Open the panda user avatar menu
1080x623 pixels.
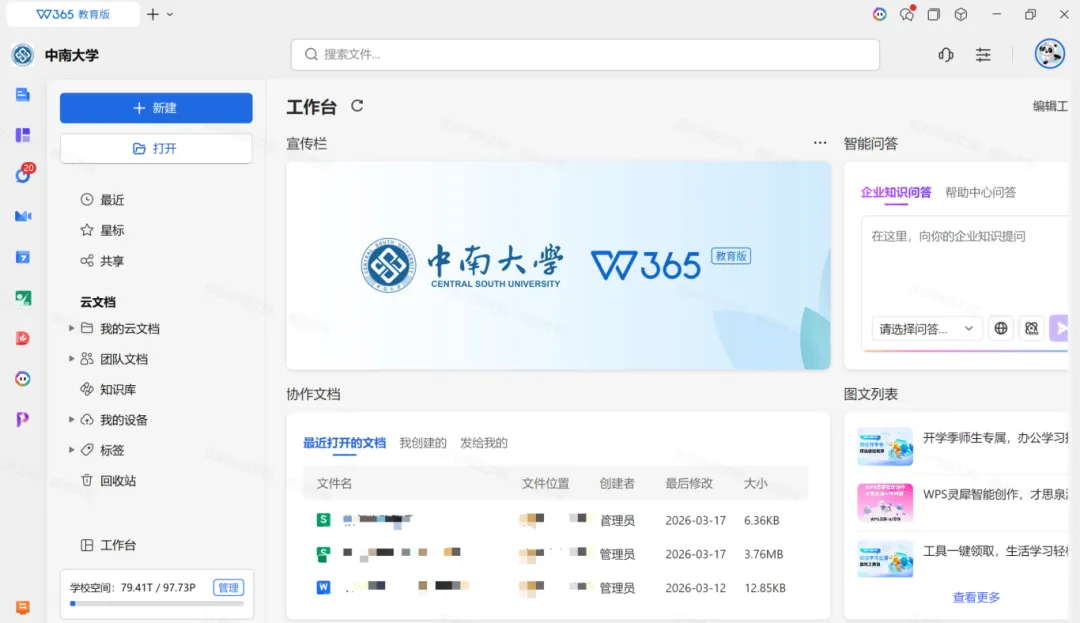1050,54
